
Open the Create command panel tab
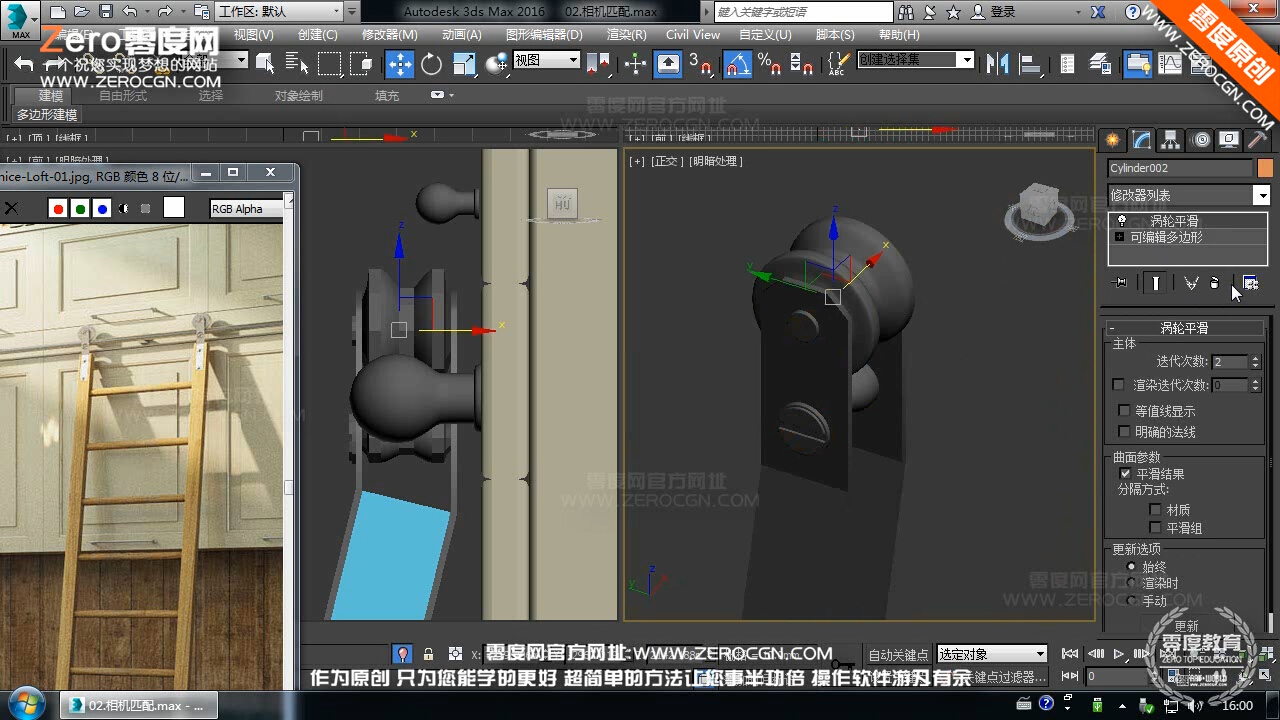tap(1112, 140)
